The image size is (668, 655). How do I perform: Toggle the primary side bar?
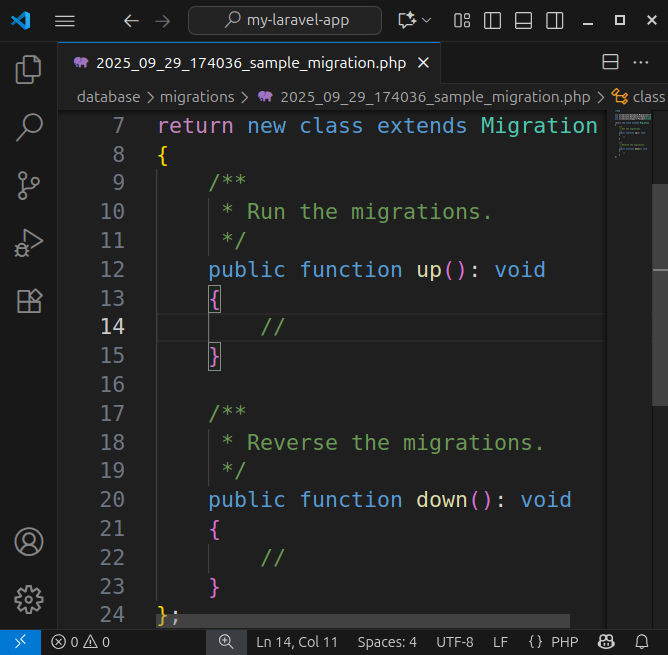click(x=492, y=20)
